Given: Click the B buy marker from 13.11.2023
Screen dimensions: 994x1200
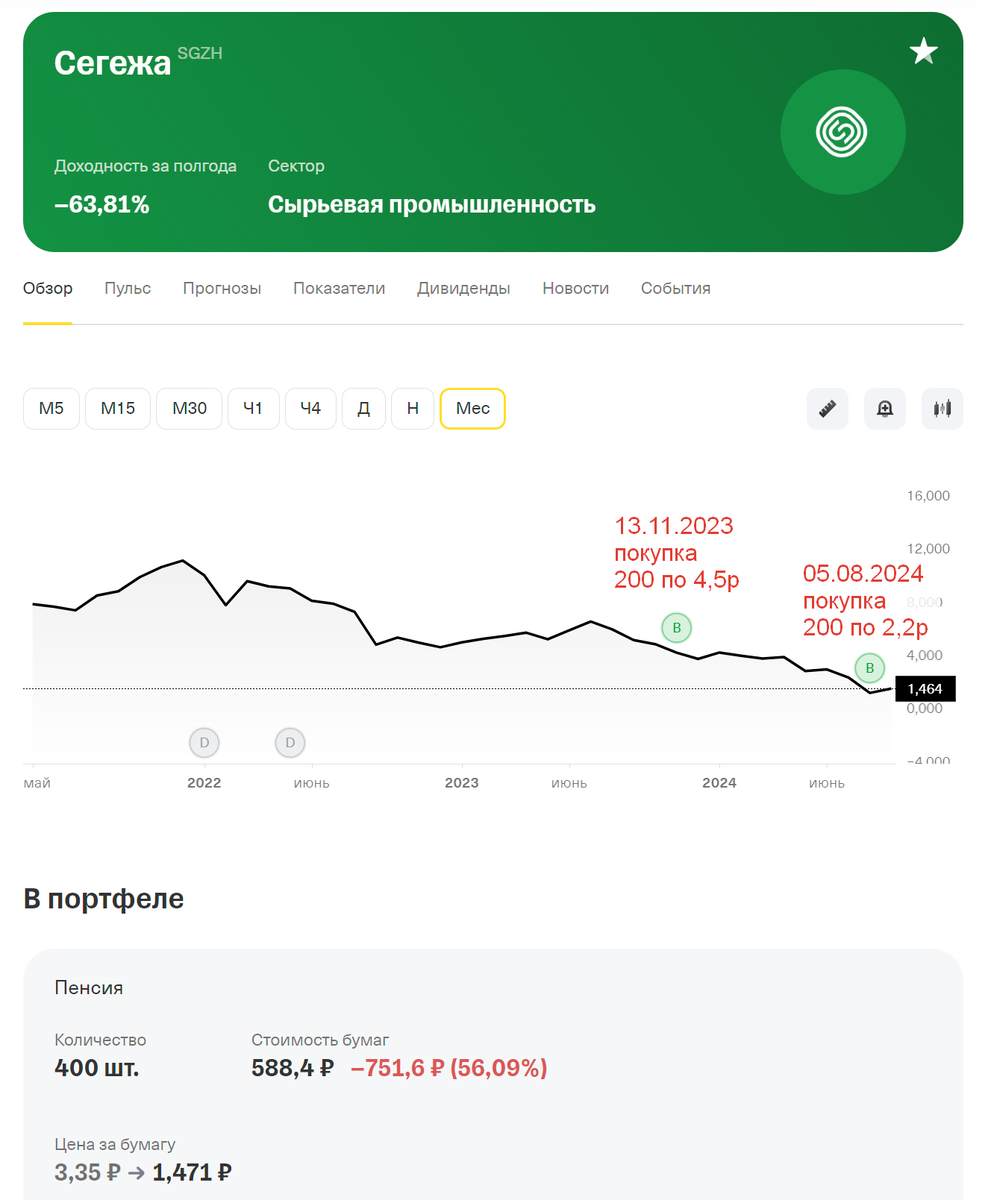Looking at the screenshot, I should click(x=677, y=627).
